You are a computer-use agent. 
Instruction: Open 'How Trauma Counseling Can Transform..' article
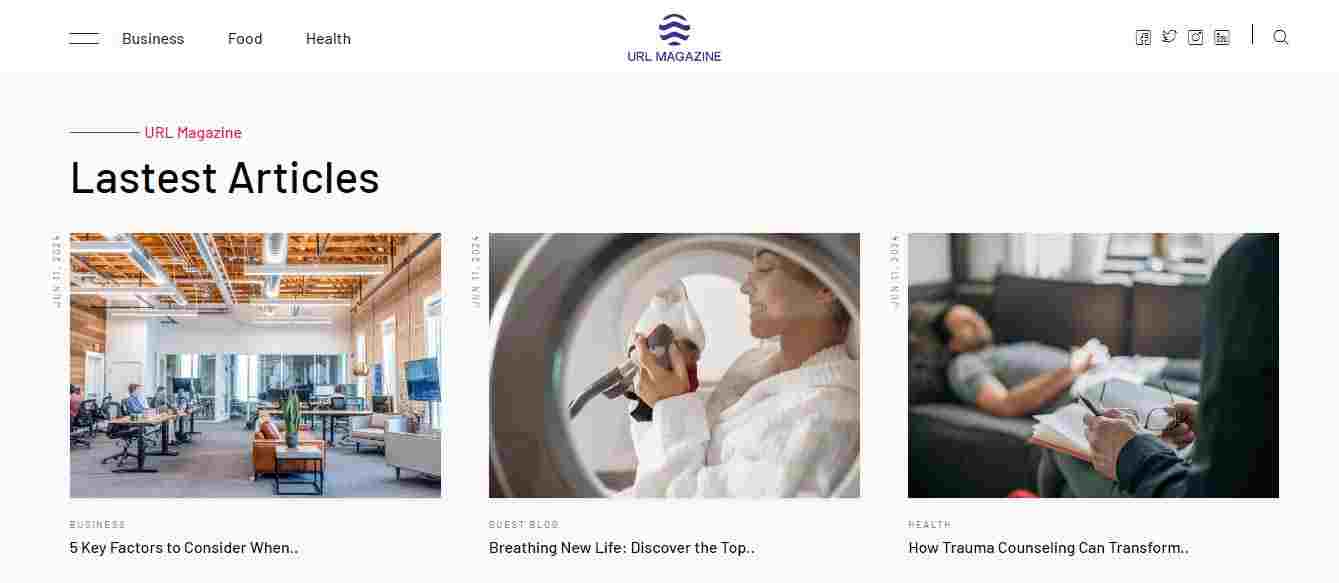(x=1048, y=548)
